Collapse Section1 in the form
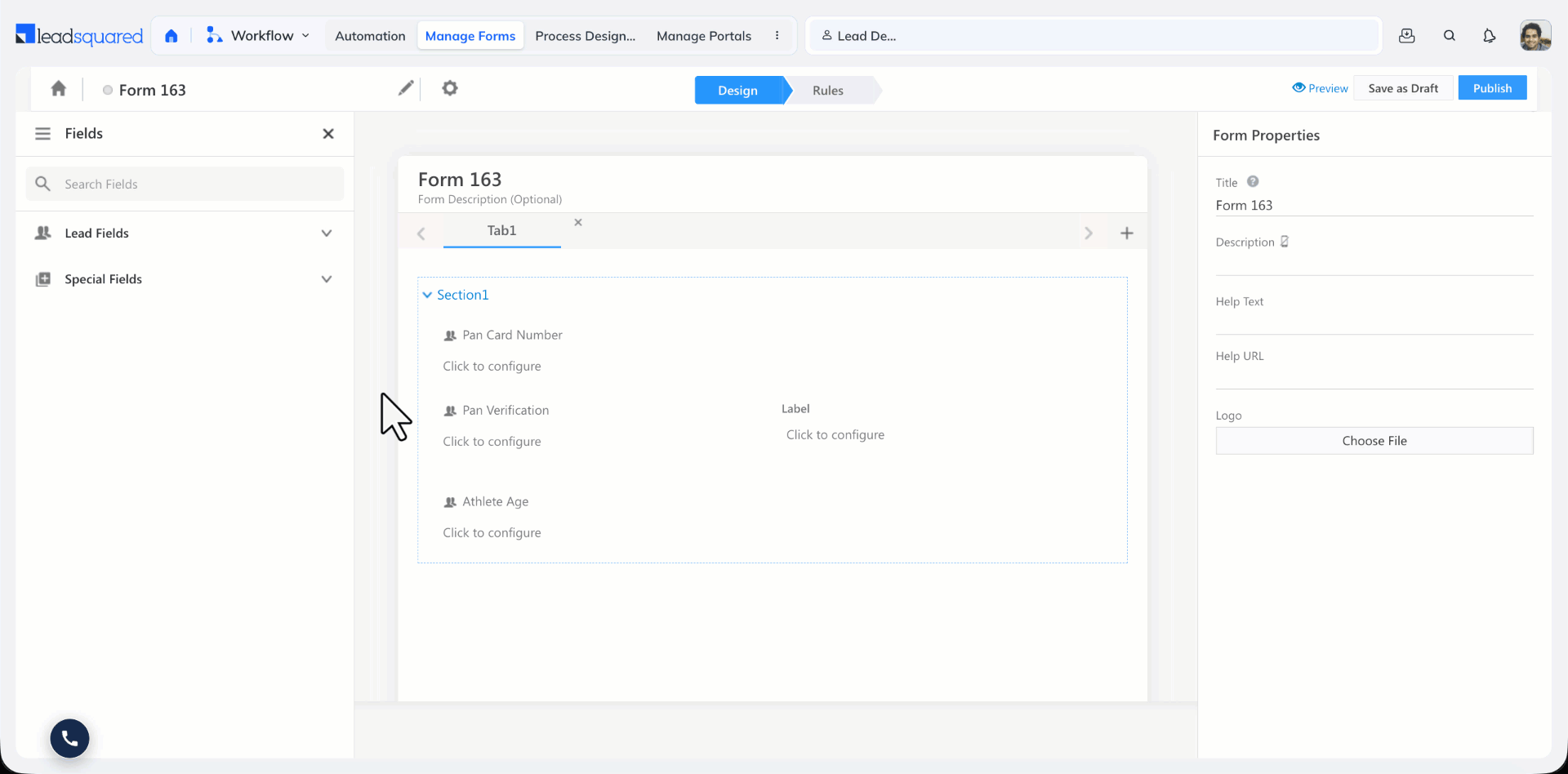The width and height of the screenshot is (1568, 774). (x=427, y=295)
